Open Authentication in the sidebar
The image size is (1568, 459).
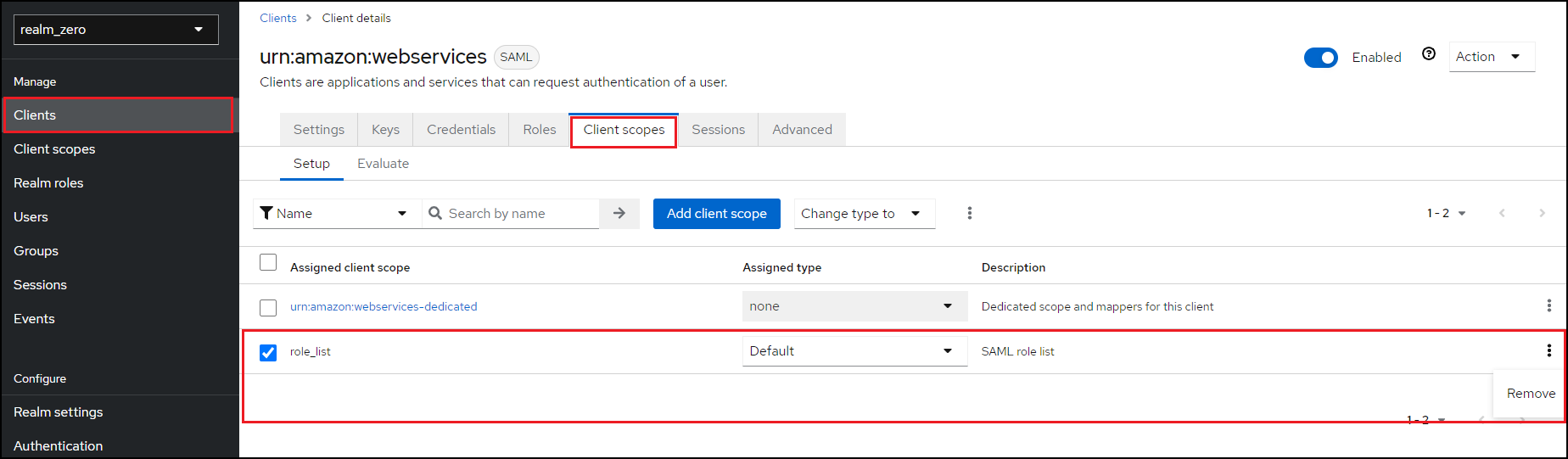pos(120,445)
